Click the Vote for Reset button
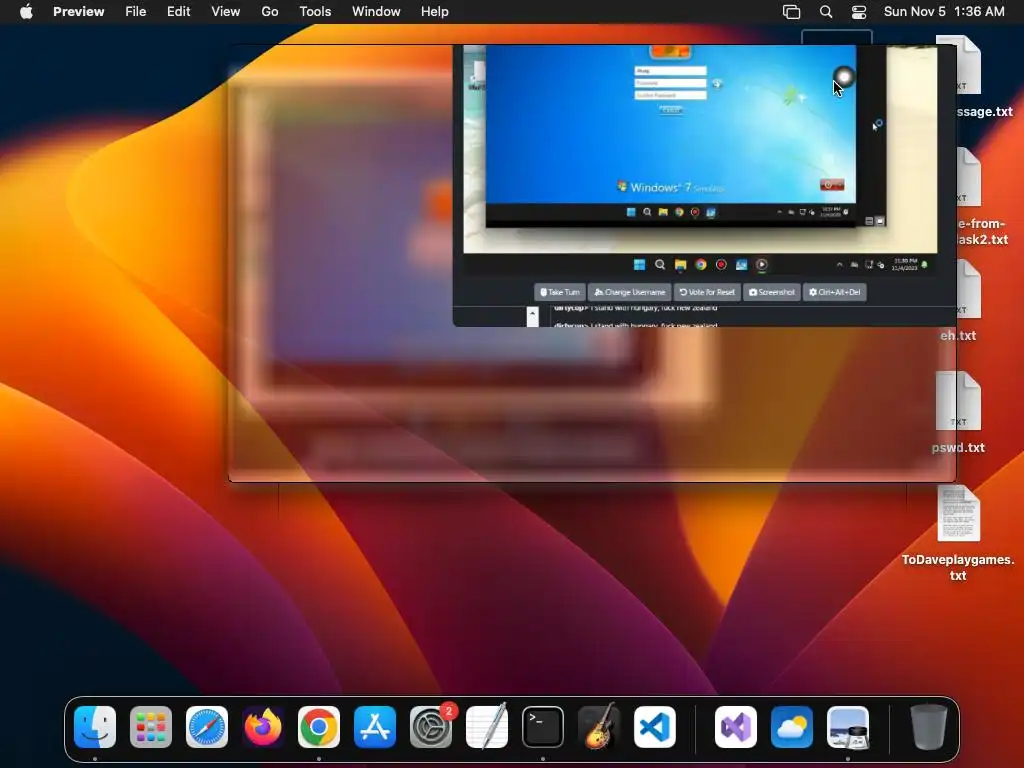This screenshot has height=768, width=1024. [707, 292]
